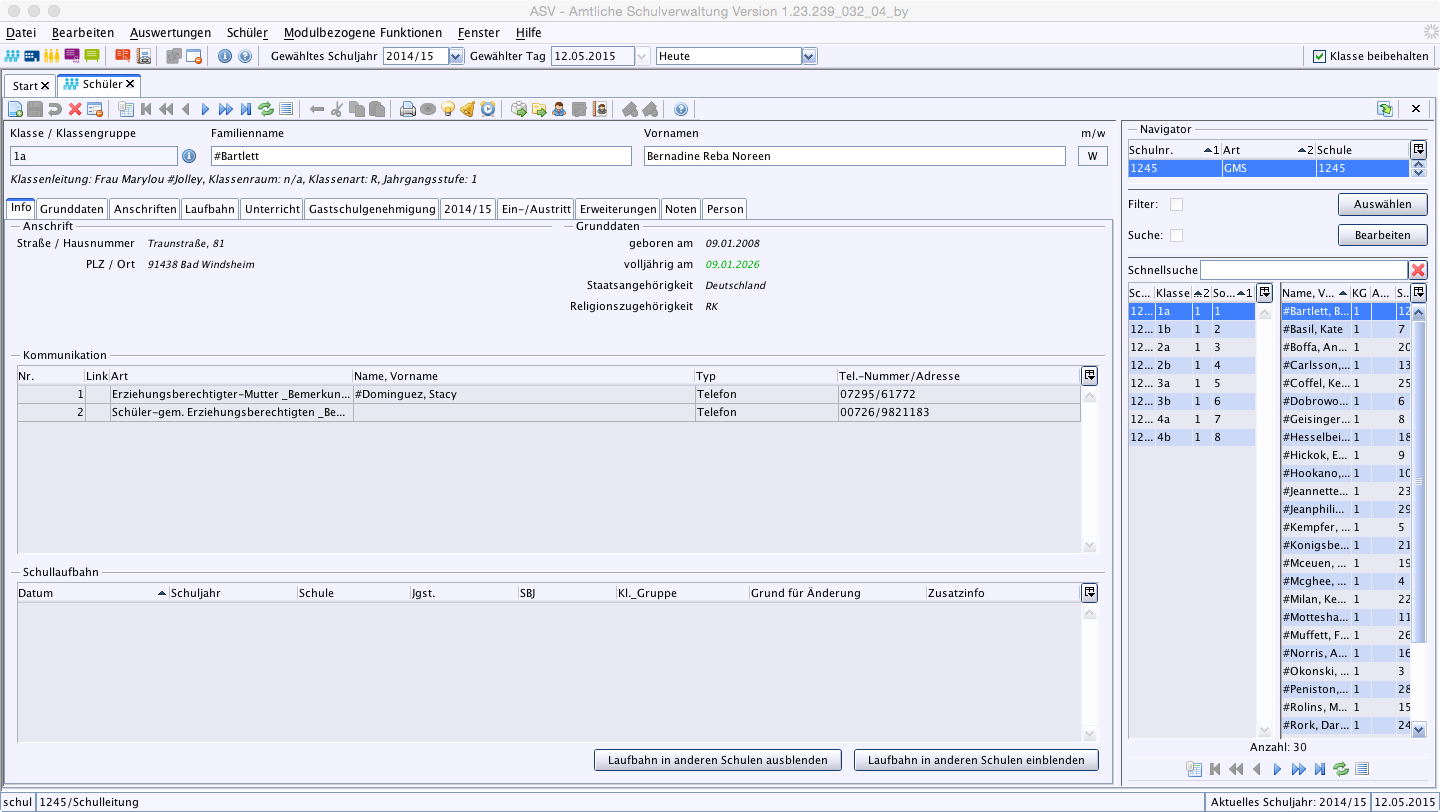
Task: Open the Gewähltes Schuljahr dropdown
Action: pos(457,56)
